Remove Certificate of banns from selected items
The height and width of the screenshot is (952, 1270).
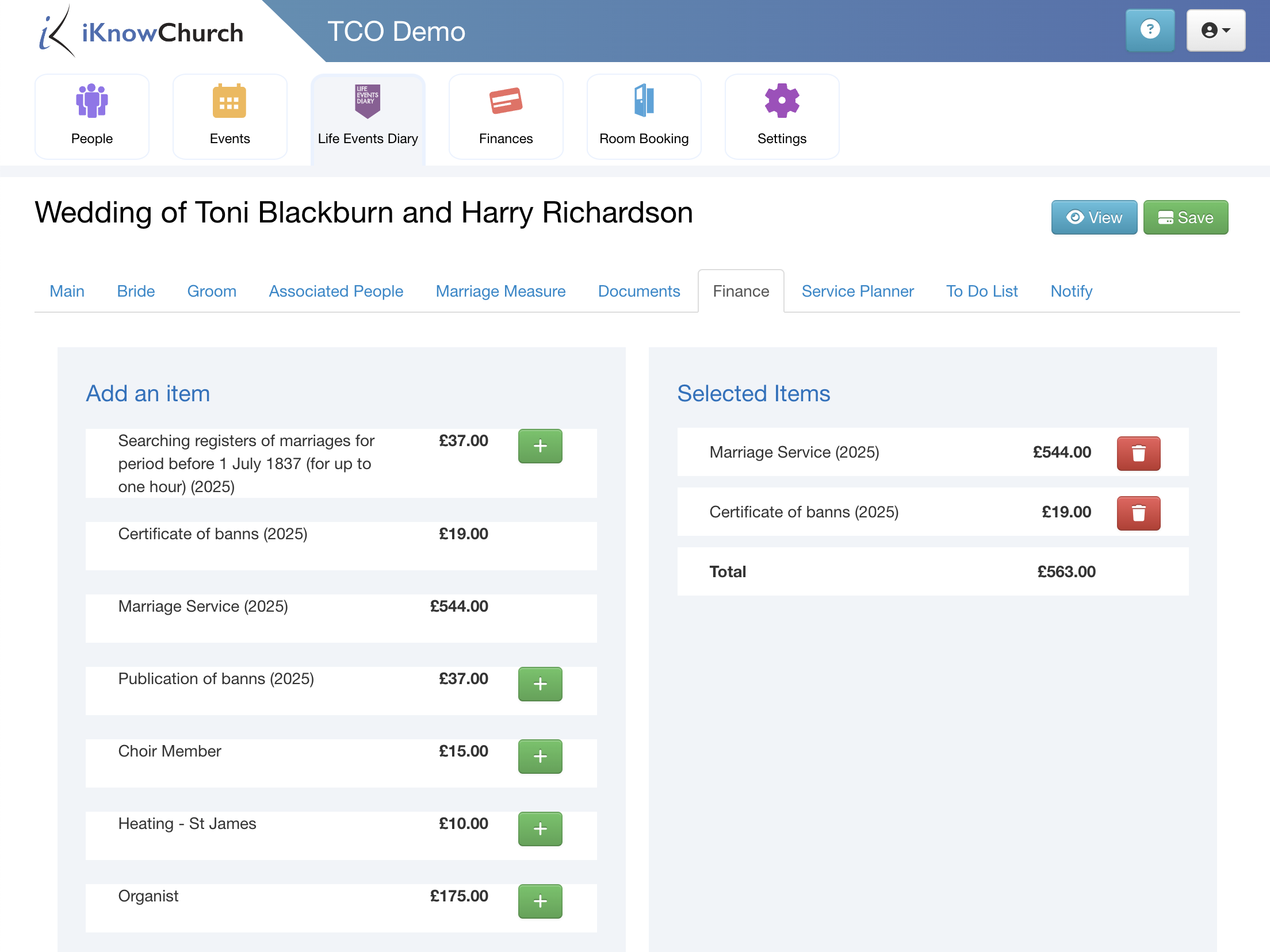pos(1138,512)
